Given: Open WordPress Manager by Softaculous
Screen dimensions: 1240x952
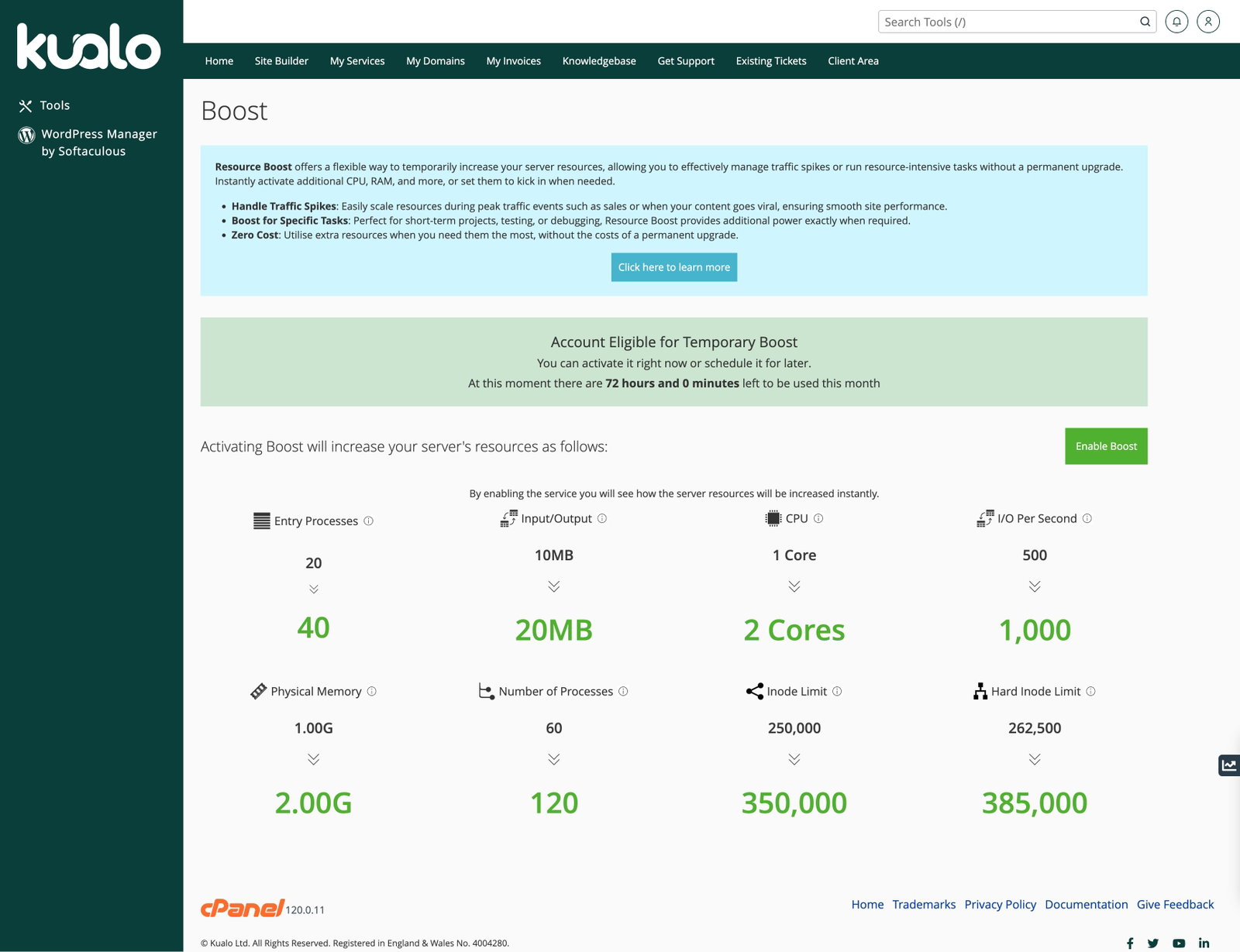Looking at the screenshot, I should tap(88, 143).
